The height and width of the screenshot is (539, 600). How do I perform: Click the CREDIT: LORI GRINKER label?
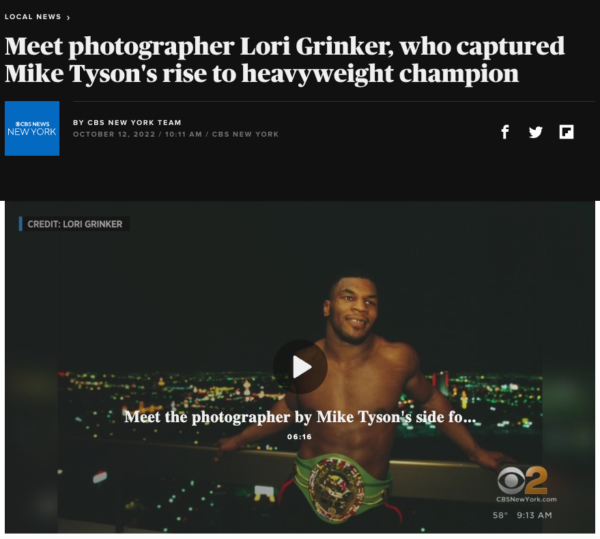75,224
